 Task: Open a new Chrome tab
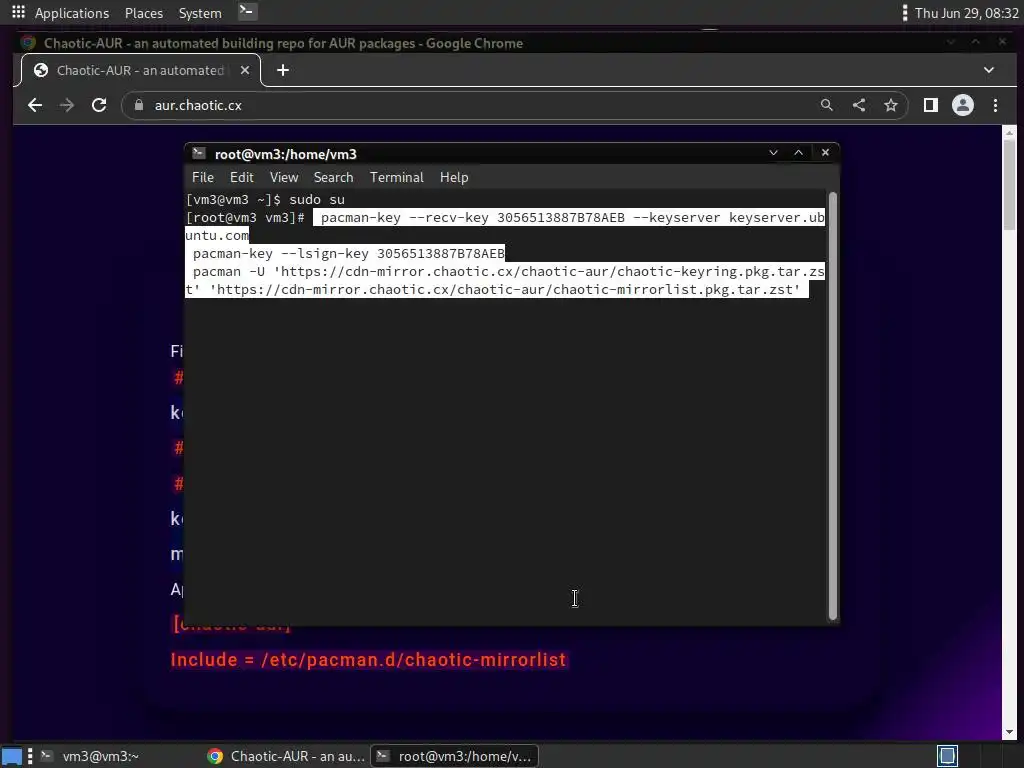tap(283, 70)
